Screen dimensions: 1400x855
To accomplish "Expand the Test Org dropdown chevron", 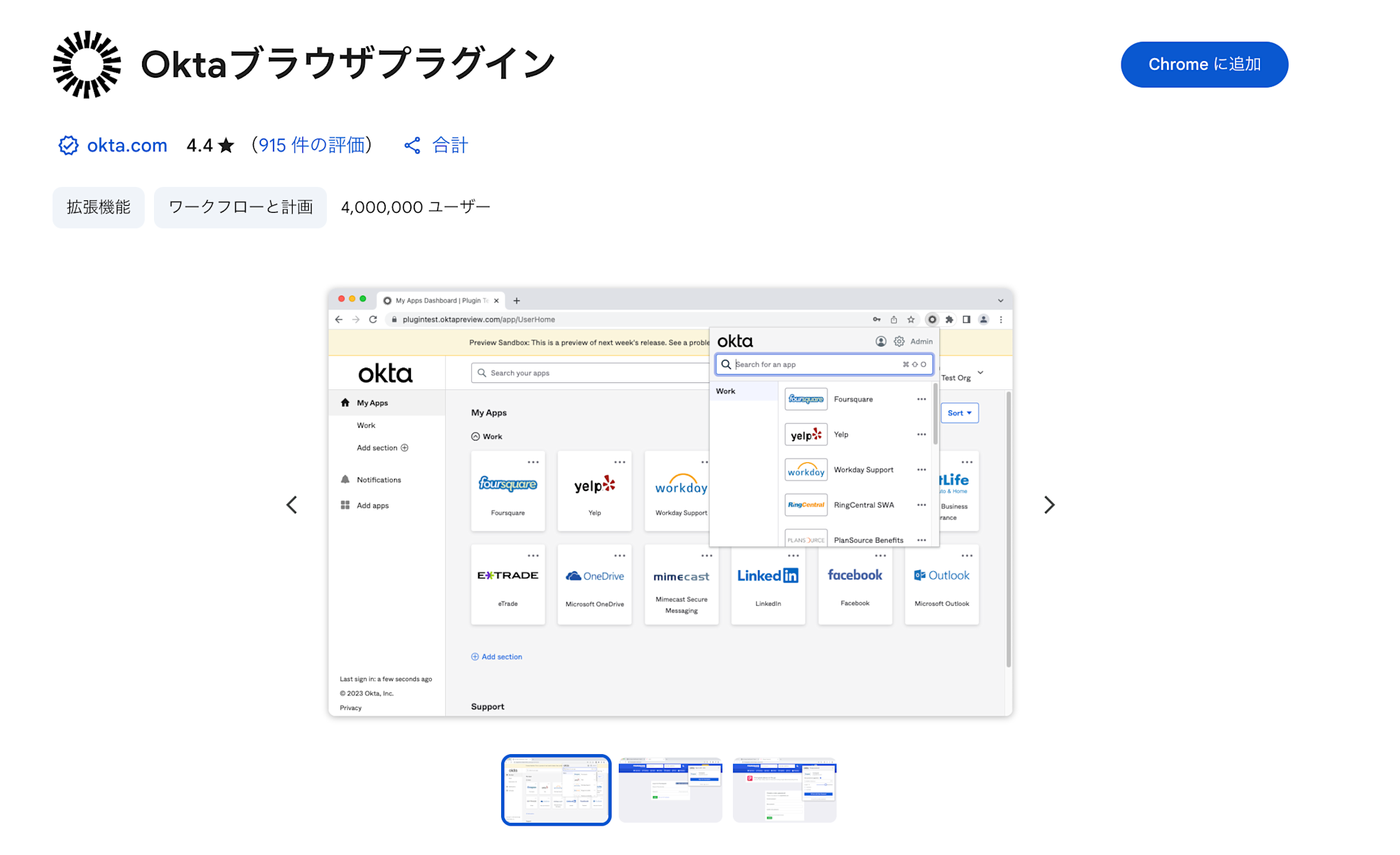I will (980, 374).
